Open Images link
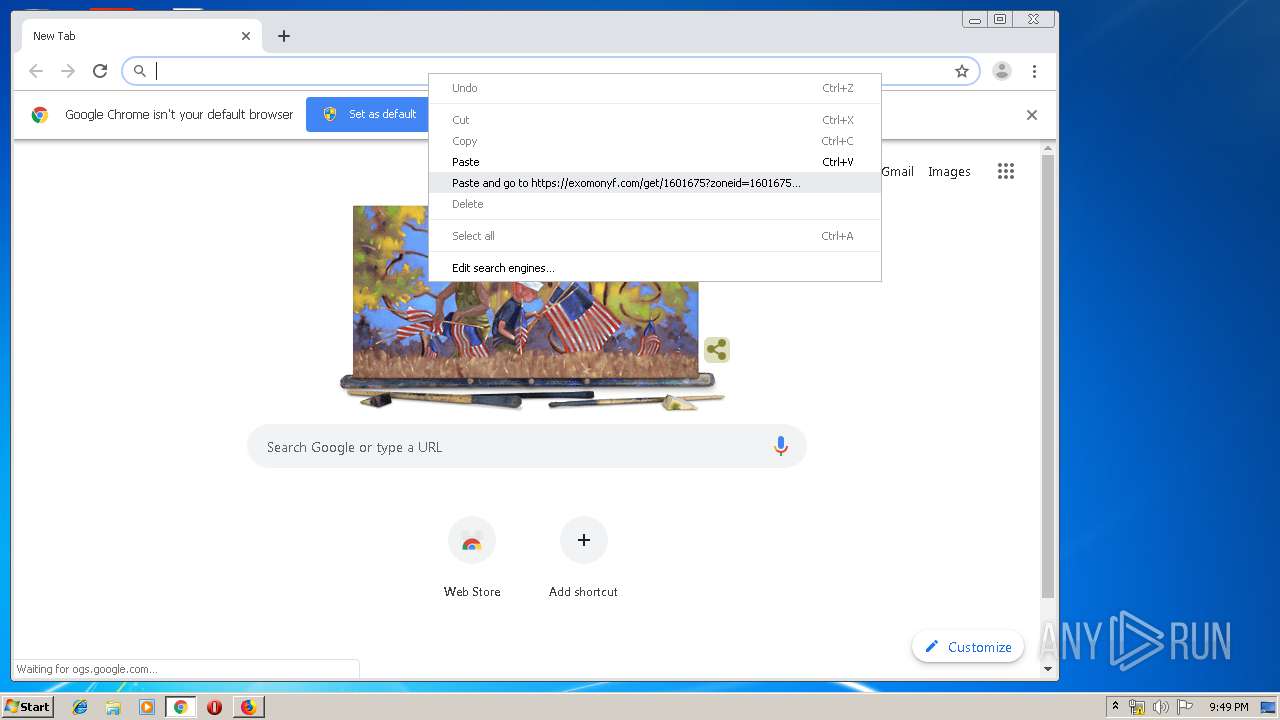1280x720 pixels. click(x=949, y=171)
